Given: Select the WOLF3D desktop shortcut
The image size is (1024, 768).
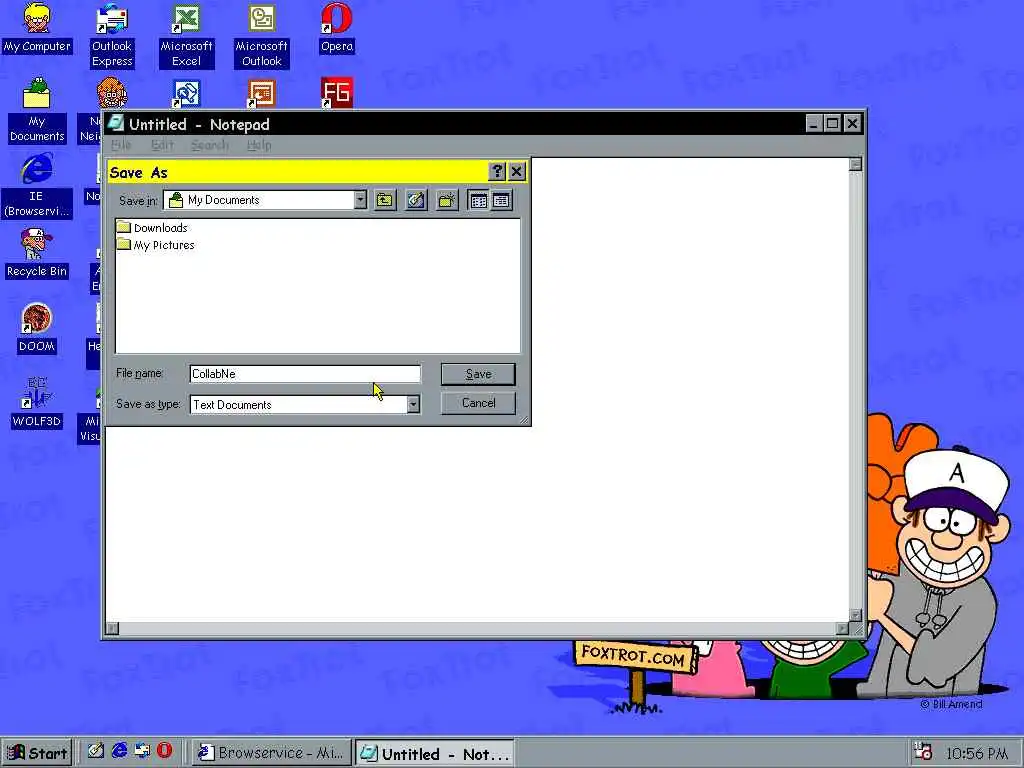Looking at the screenshot, I should 37,403.
